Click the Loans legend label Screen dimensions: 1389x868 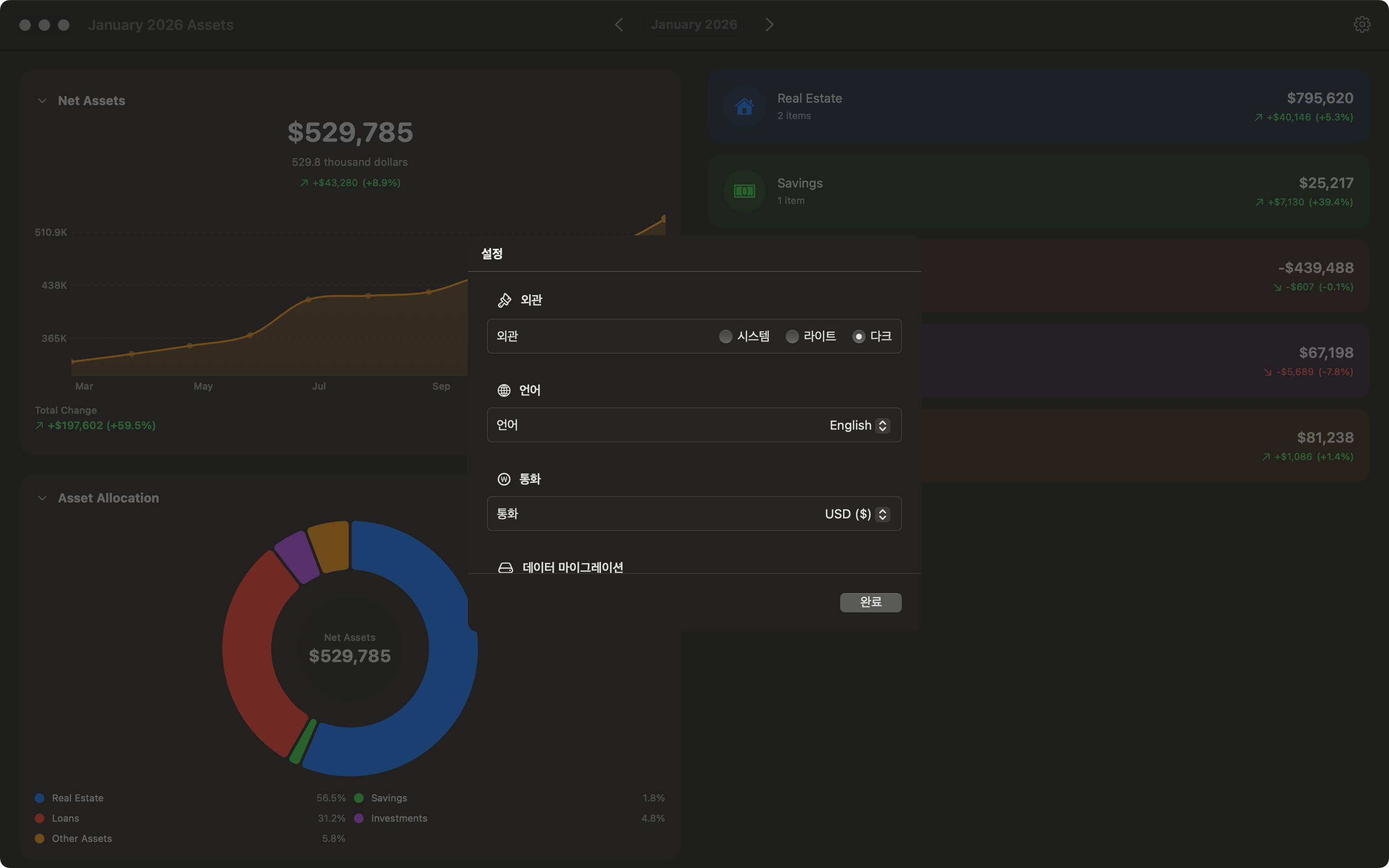[66, 818]
